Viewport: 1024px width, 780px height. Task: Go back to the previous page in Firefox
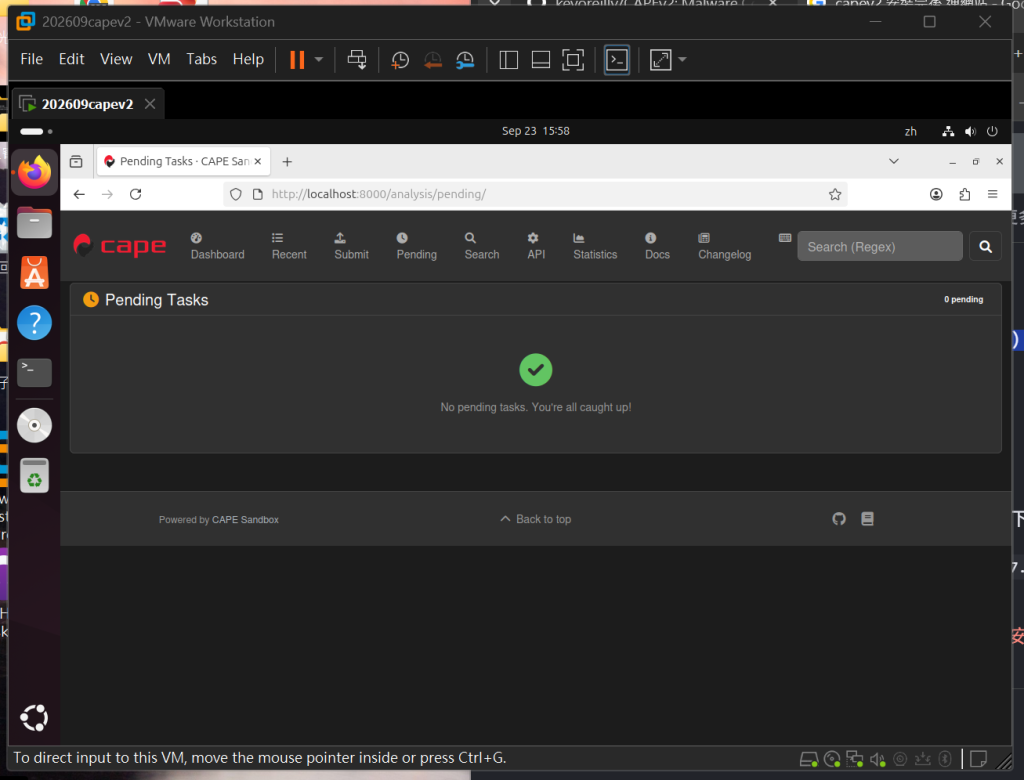tap(79, 194)
